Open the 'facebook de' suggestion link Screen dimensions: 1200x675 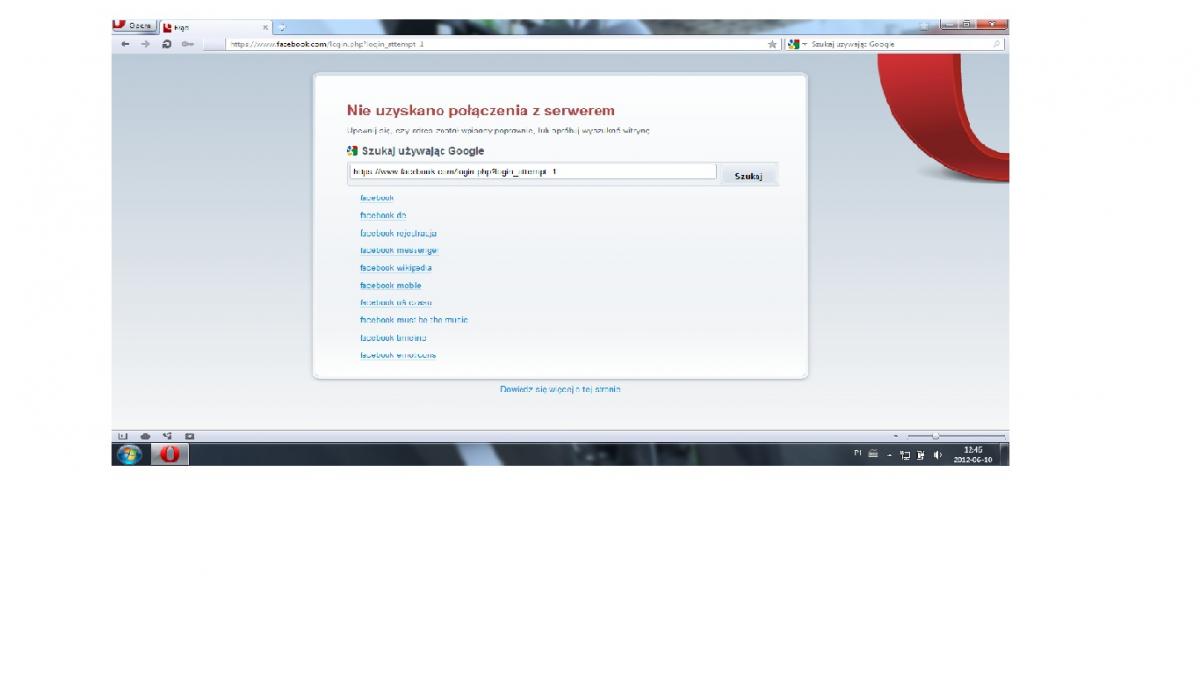(x=383, y=215)
